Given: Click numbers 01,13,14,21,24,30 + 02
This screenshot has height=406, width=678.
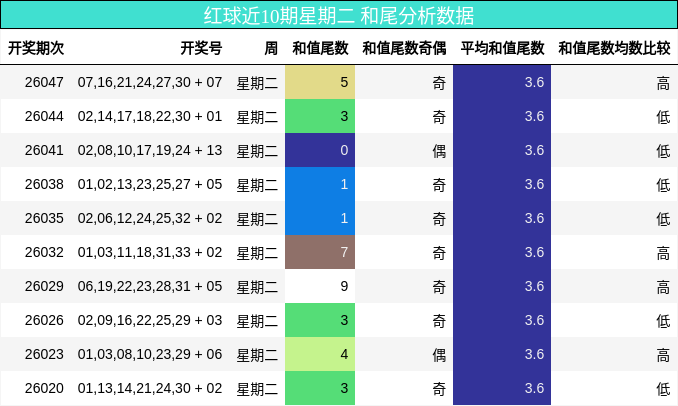Looking at the screenshot, I should [150, 388].
